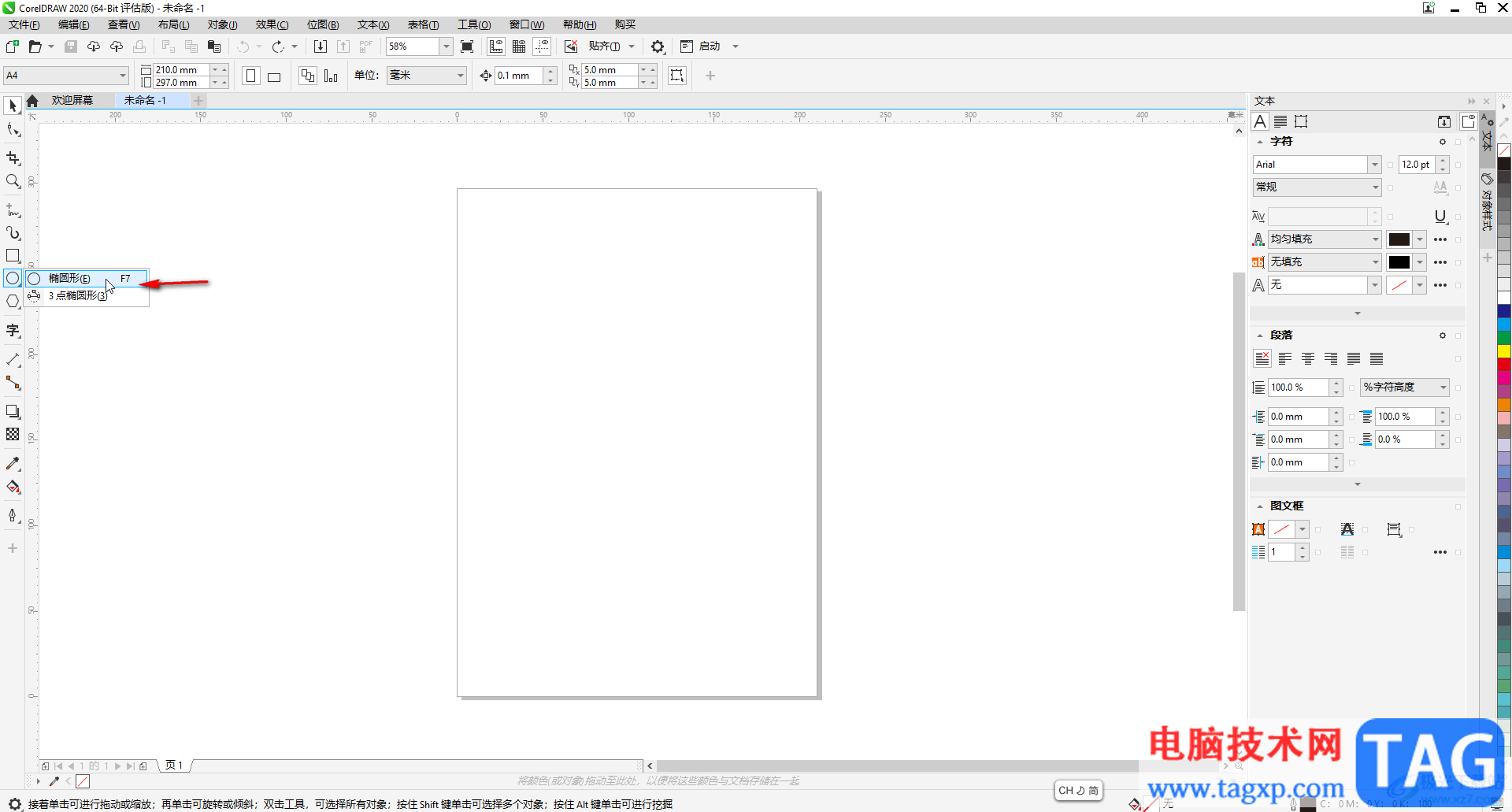
Task: Pick the yellow palette color swatch
Action: pyautogui.click(x=1504, y=351)
